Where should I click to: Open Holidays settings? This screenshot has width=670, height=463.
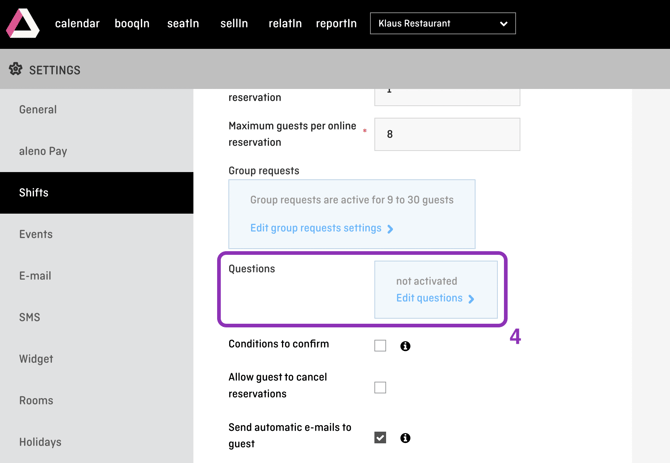coord(97,442)
